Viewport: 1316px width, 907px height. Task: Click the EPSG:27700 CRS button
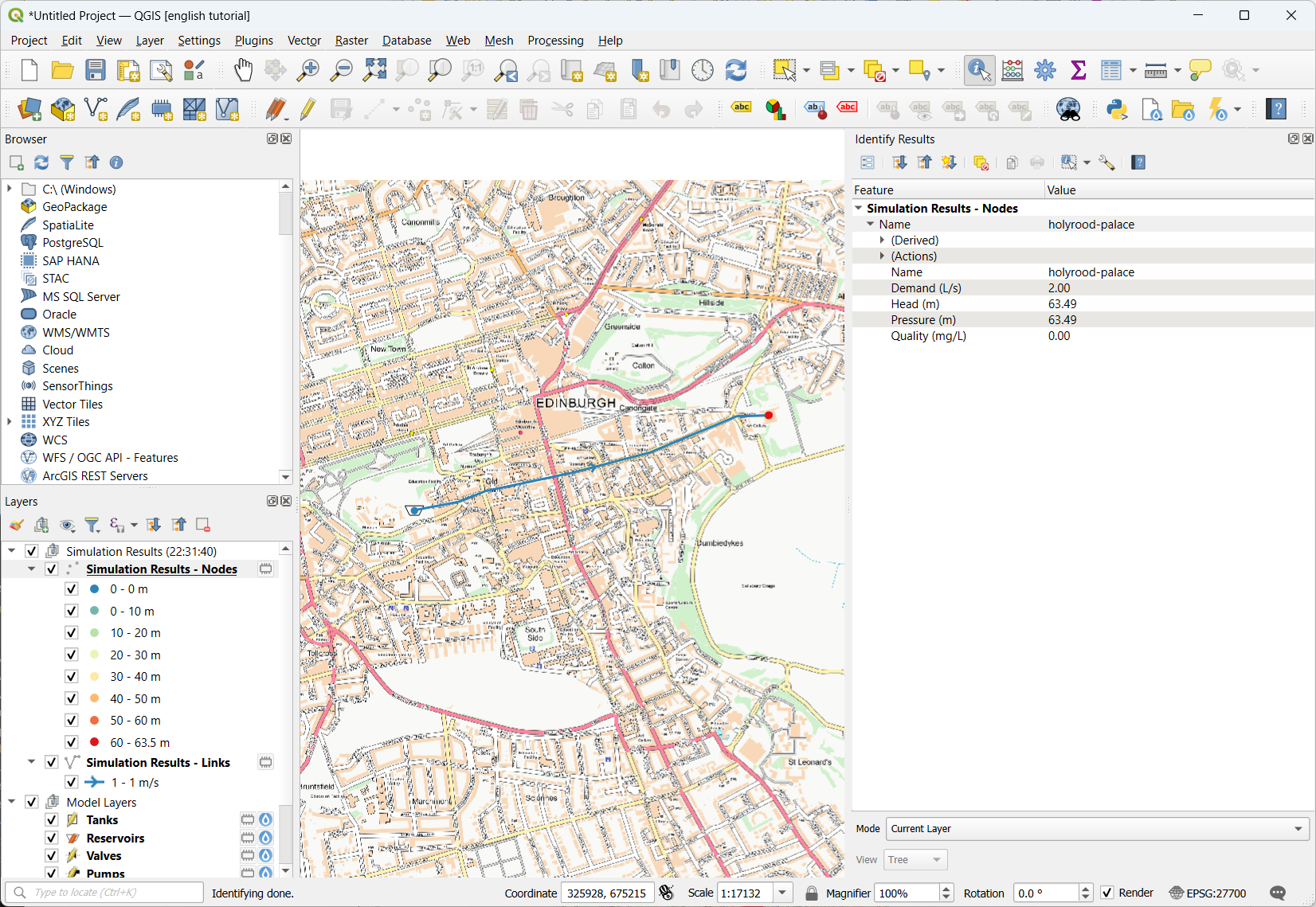pos(1208,893)
